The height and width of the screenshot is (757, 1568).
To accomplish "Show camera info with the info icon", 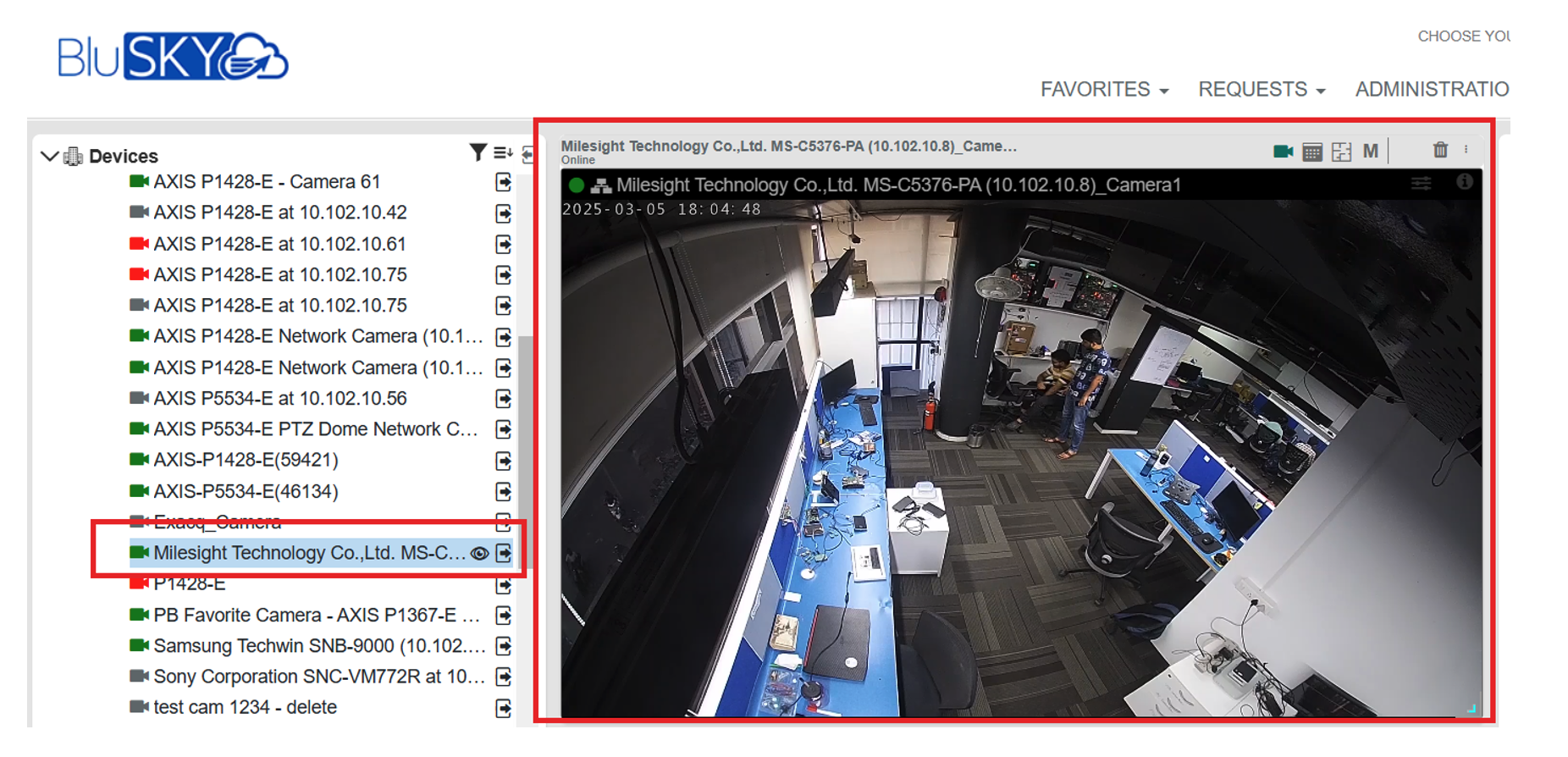I will coord(1464,182).
